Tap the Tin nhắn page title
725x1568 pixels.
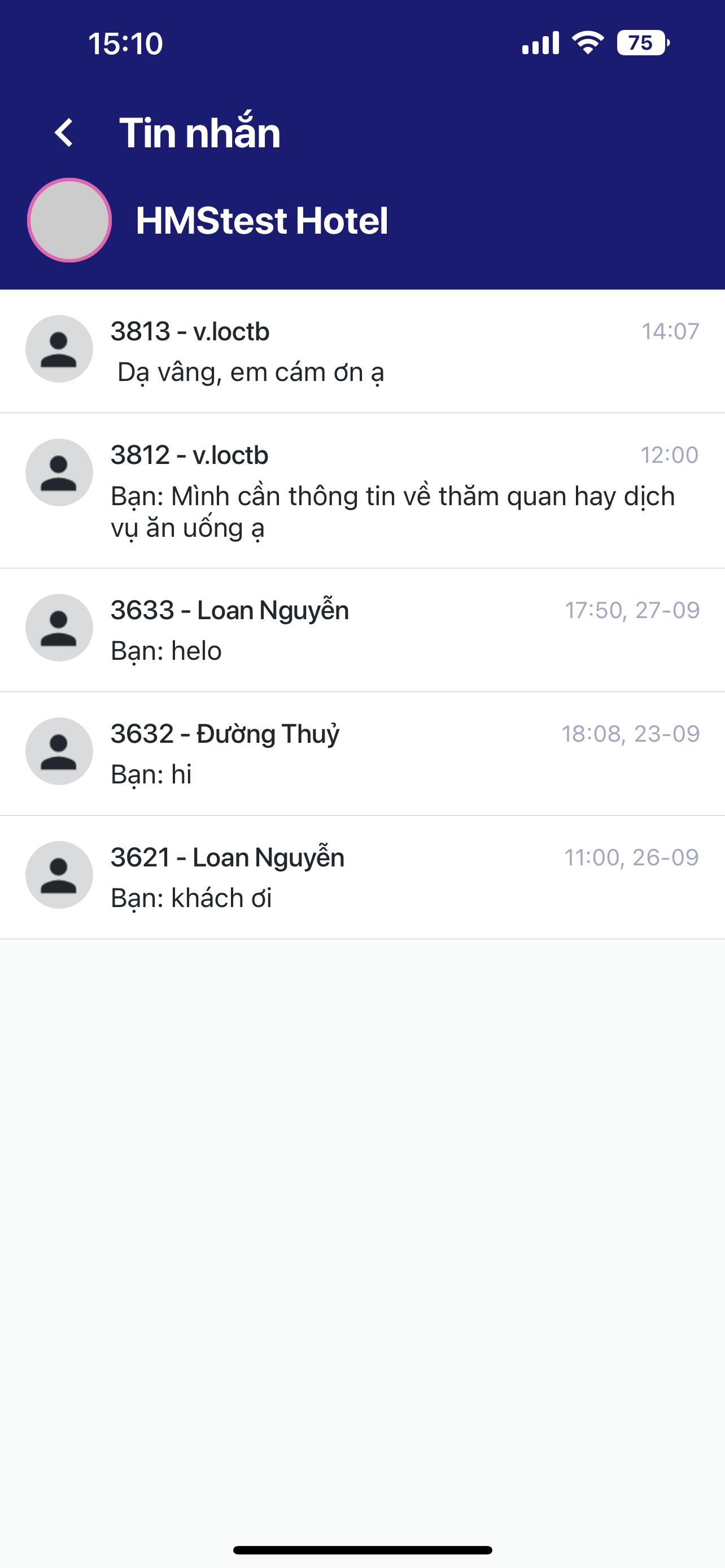click(200, 133)
